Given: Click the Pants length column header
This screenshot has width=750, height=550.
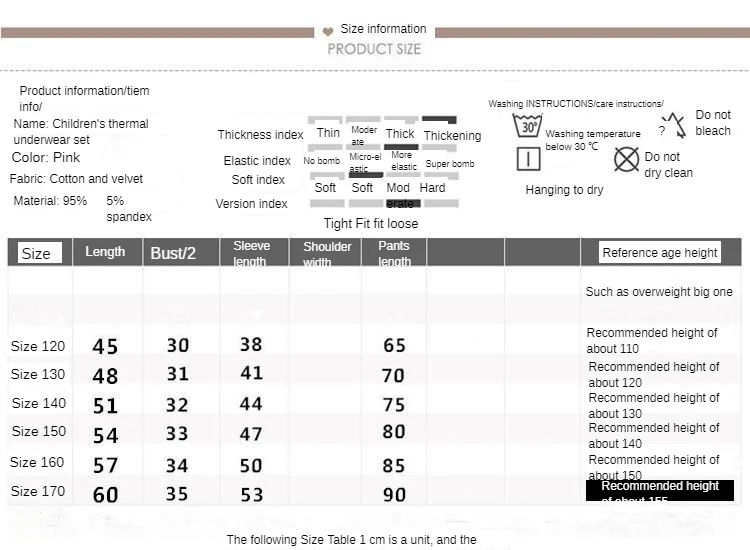Looking at the screenshot, I should tap(394, 253).
